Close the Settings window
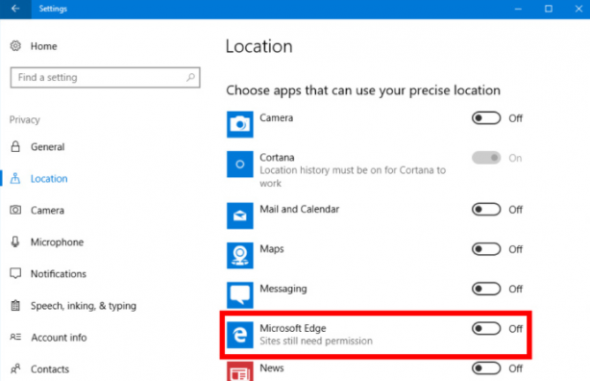Viewport: 590px width, 381px height. [579, 9]
